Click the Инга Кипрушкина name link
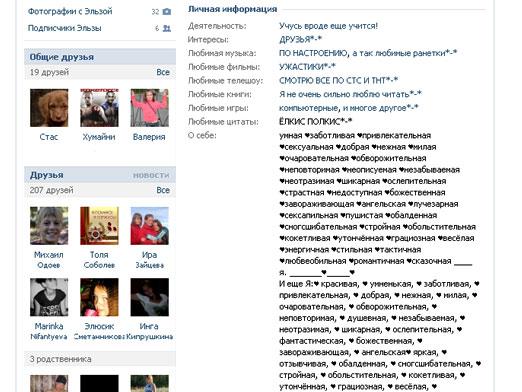 pyautogui.click(x=149, y=331)
